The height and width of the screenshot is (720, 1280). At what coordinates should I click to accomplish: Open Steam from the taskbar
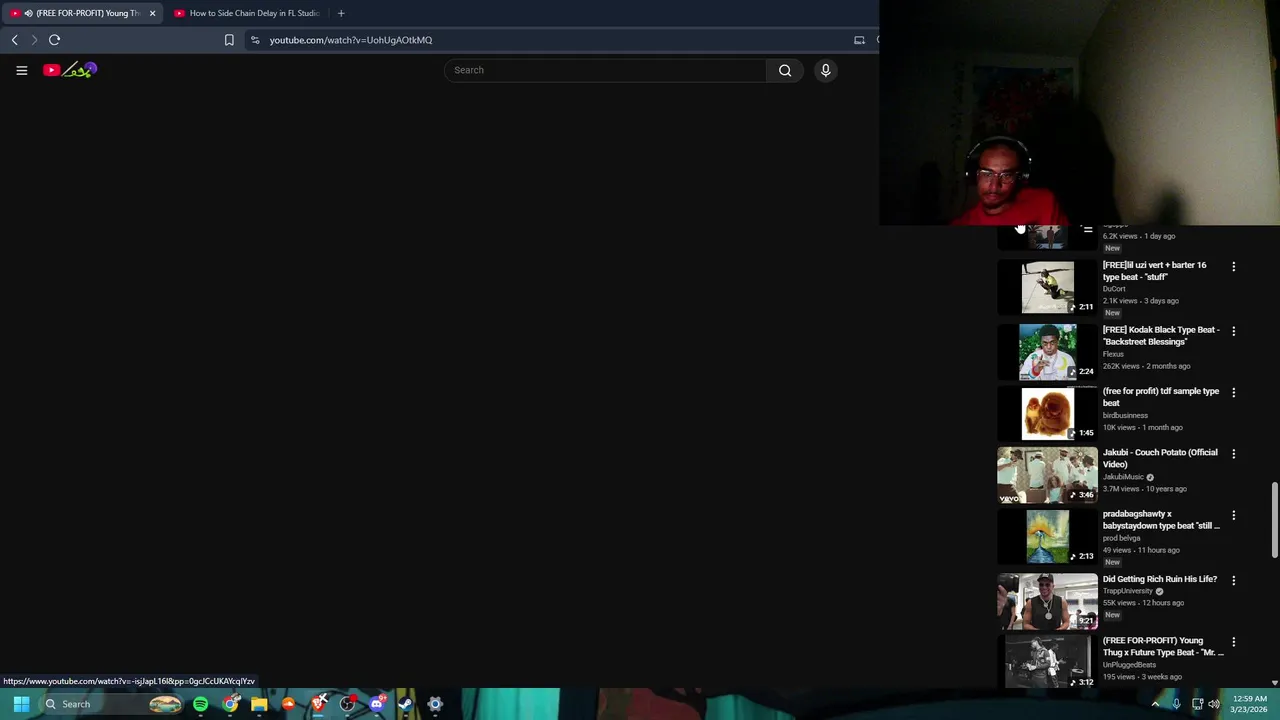[x=405, y=704]
